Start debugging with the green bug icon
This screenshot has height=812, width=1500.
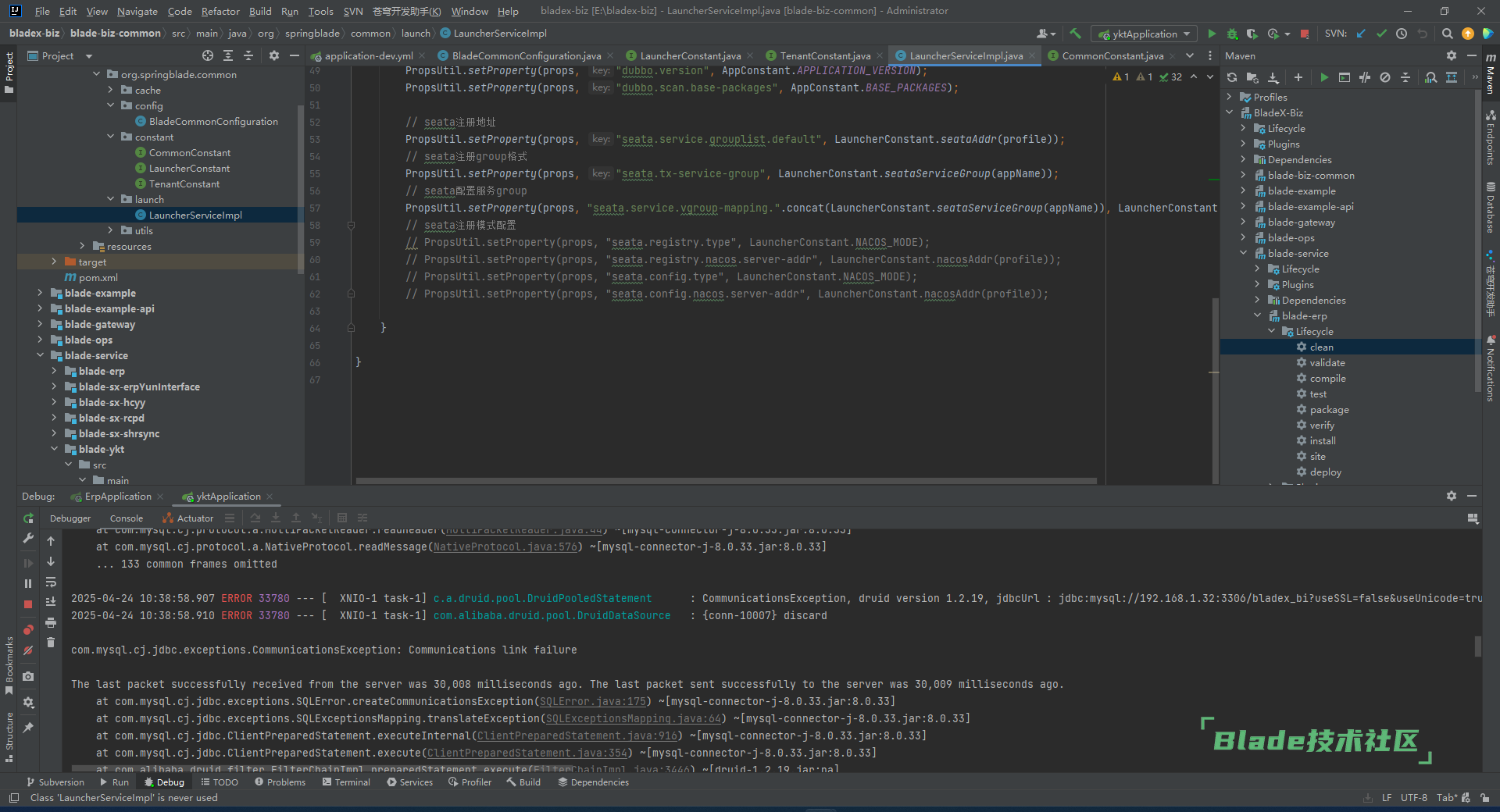1232,34
